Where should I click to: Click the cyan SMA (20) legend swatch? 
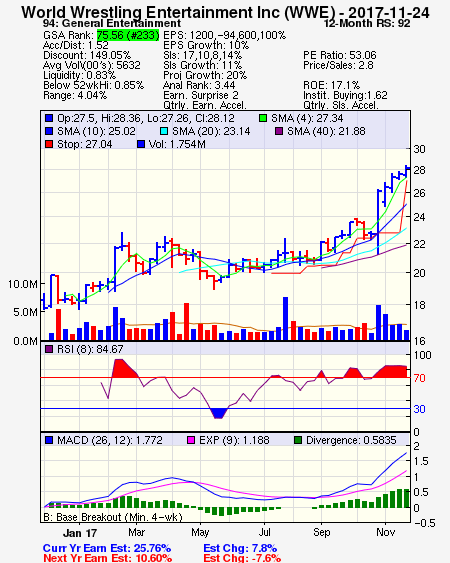(164, 131)
